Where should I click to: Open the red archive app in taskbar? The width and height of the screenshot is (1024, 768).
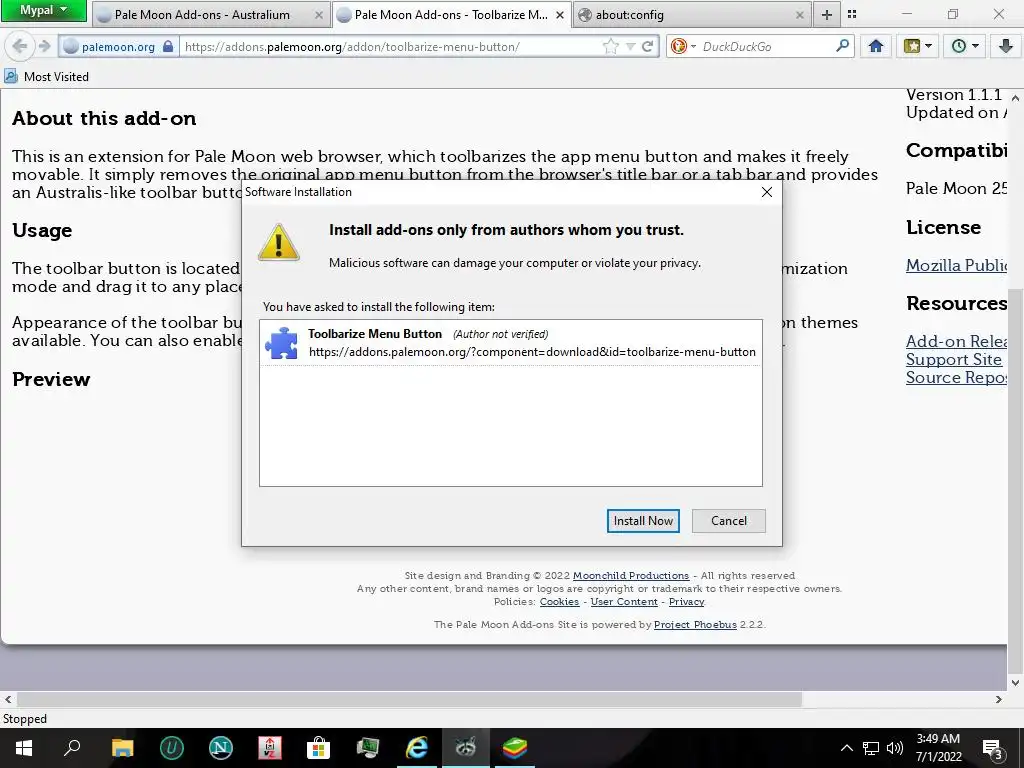click(270, 748)
